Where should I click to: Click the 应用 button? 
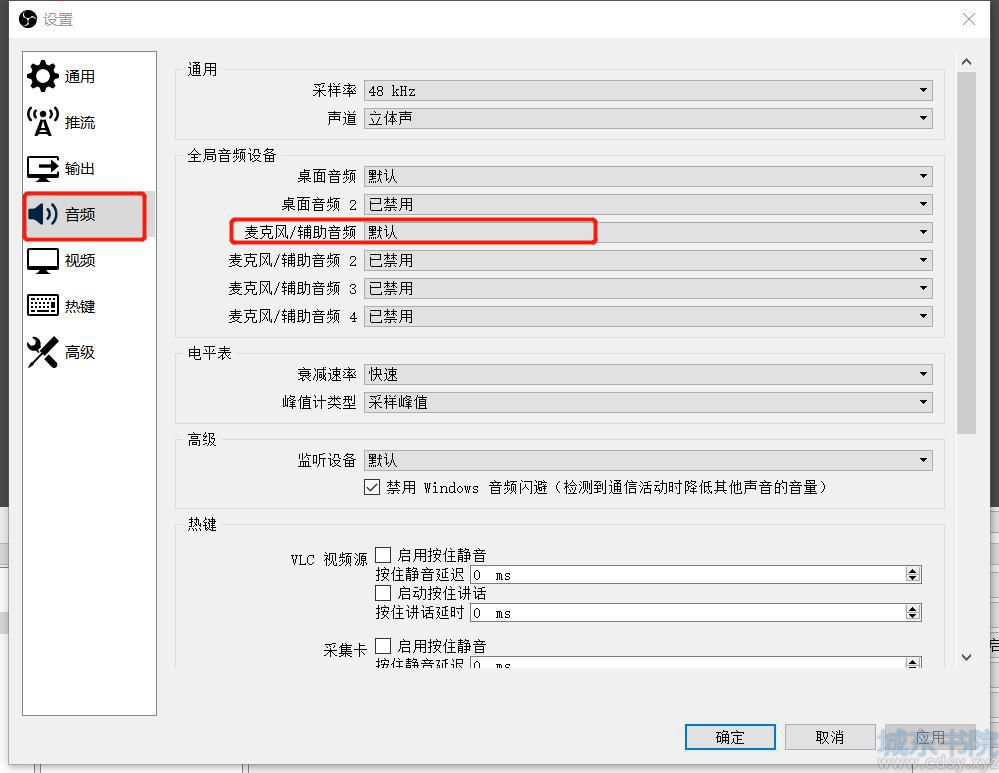(x=930, y=737)
